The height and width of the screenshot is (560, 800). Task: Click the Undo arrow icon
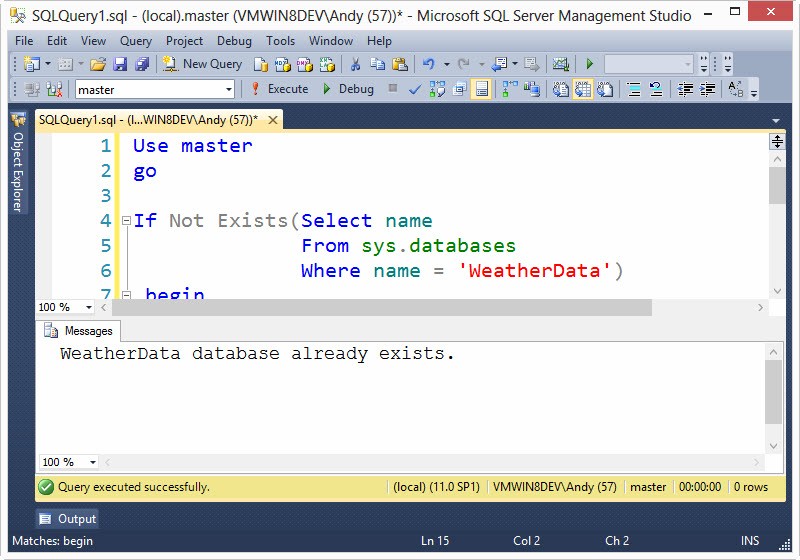pyautogui.click(x=429, y=64)
